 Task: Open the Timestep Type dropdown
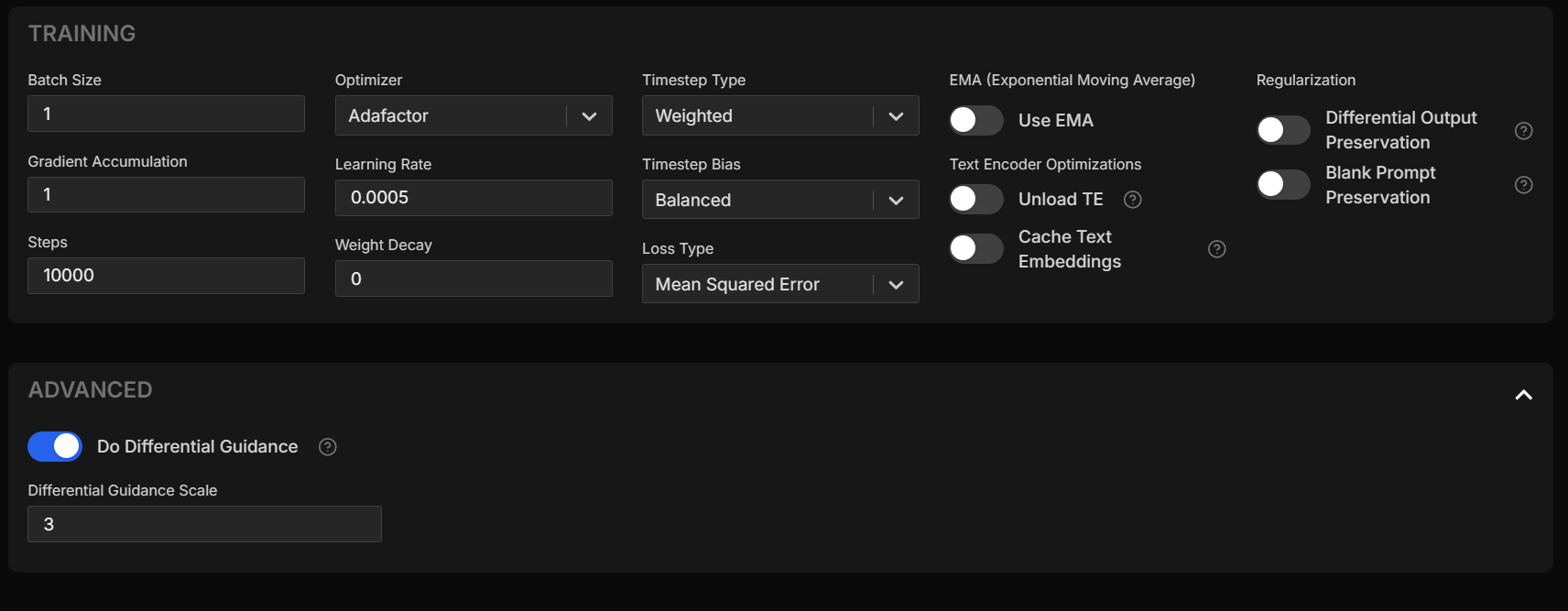780,116
